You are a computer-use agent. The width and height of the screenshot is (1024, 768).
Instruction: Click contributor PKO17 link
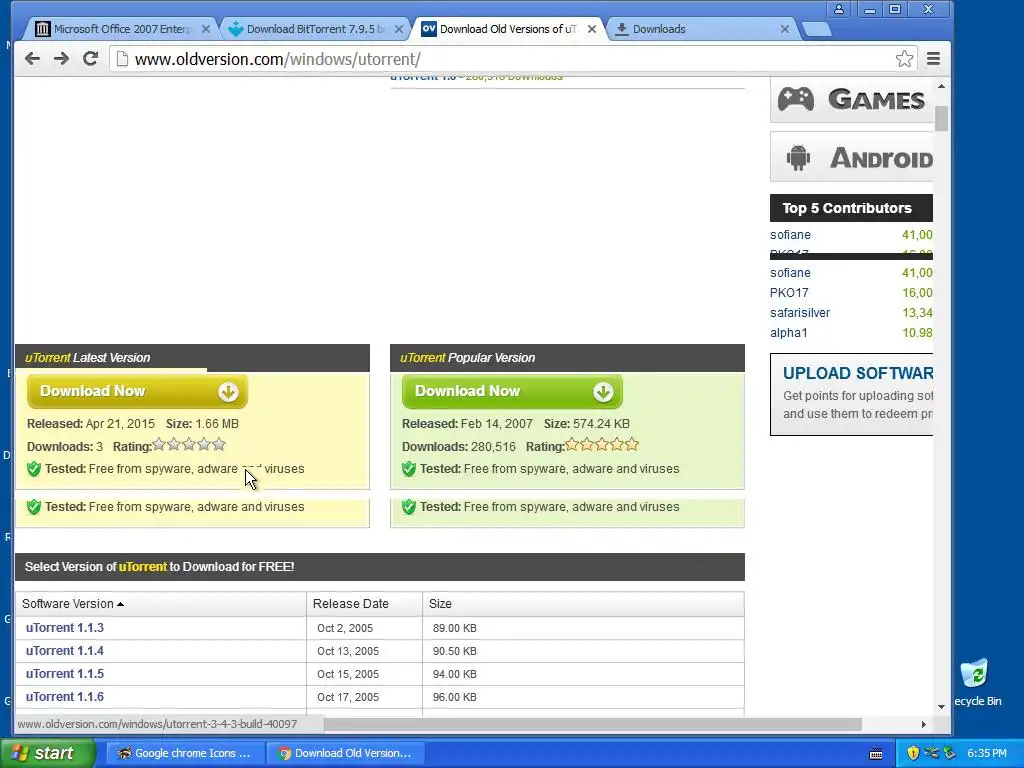[x=789, y=293]
